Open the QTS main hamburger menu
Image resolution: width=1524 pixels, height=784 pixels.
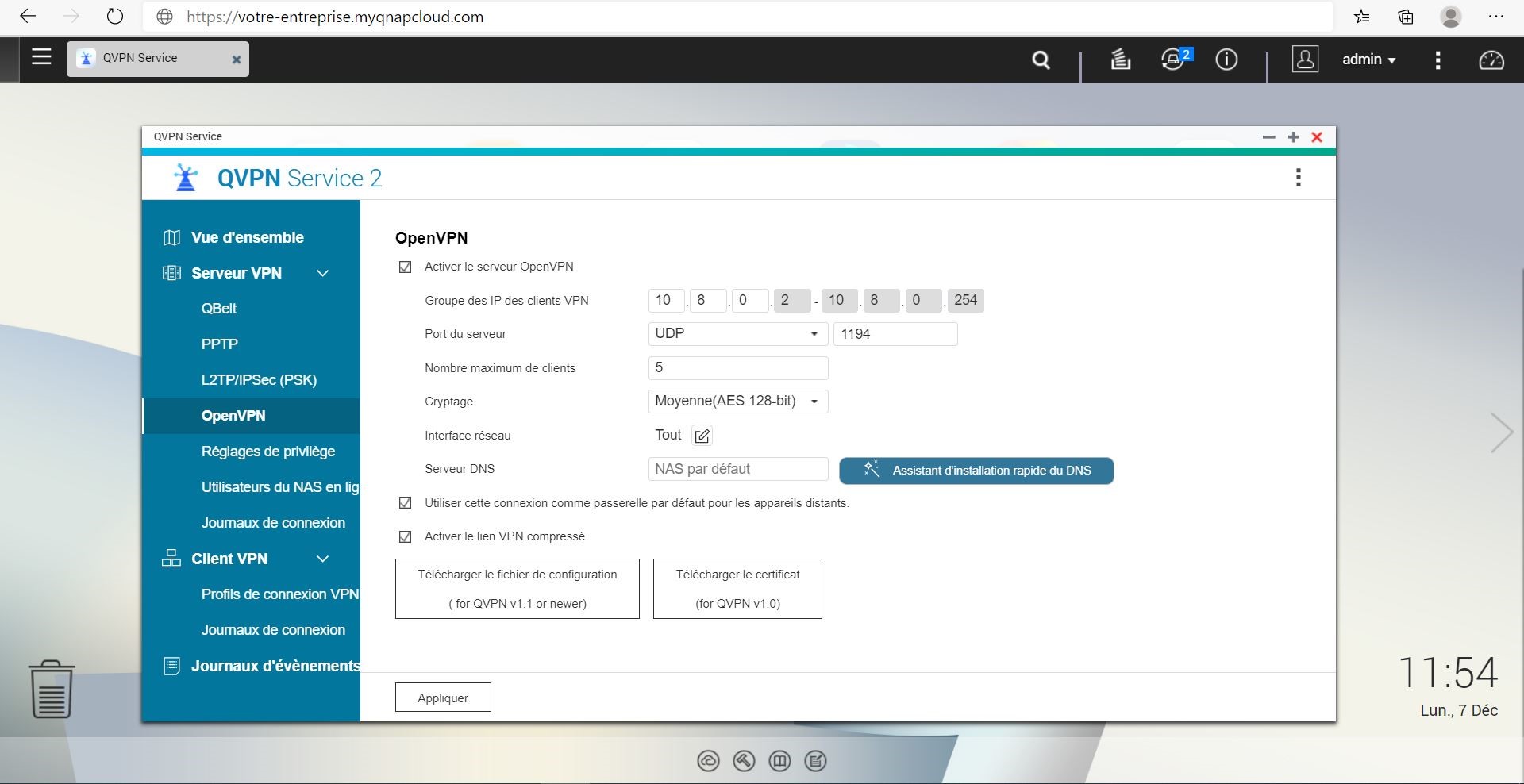tap(41, 57)
